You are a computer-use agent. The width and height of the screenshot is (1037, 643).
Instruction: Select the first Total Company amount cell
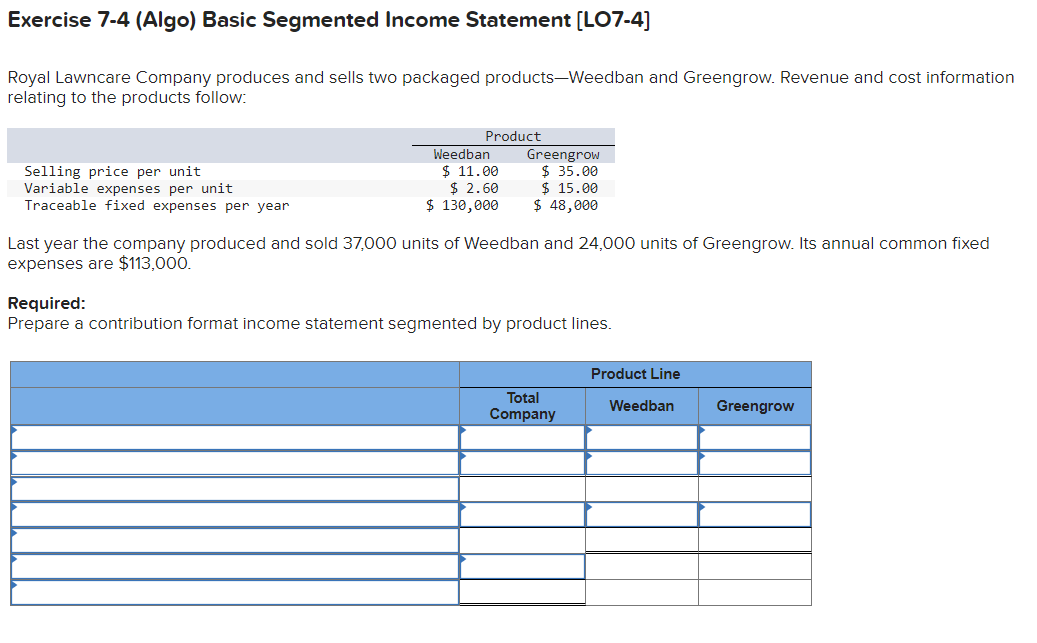coord(521,437)
